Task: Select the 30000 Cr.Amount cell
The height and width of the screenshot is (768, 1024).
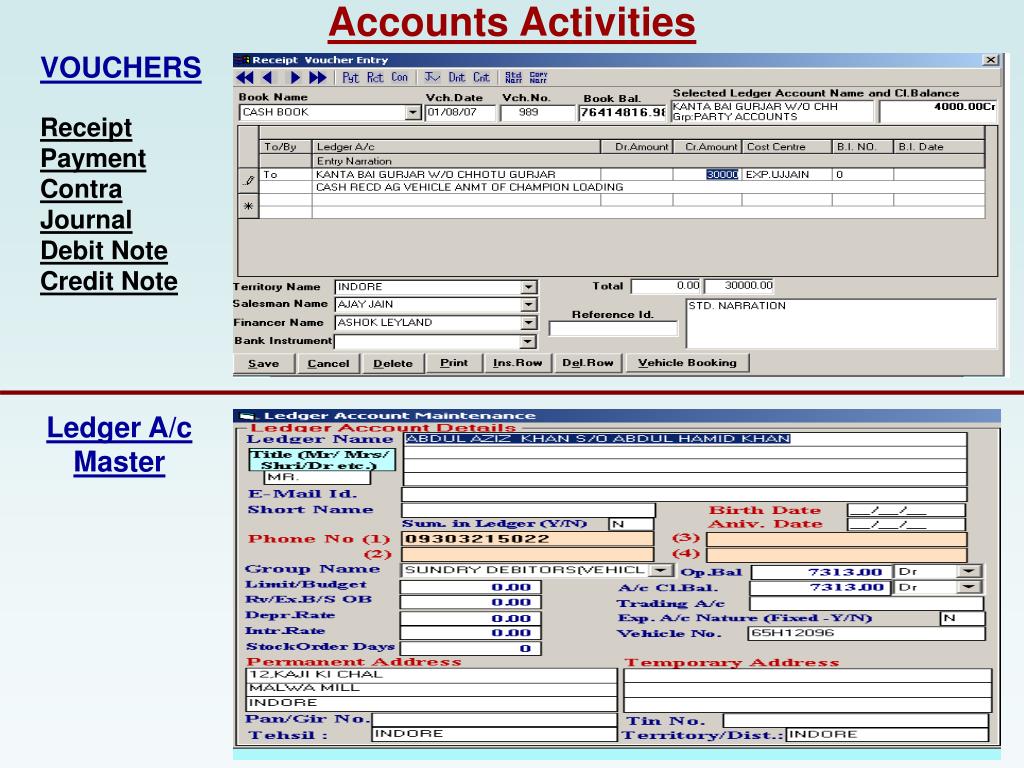Action: coord(707,175)
